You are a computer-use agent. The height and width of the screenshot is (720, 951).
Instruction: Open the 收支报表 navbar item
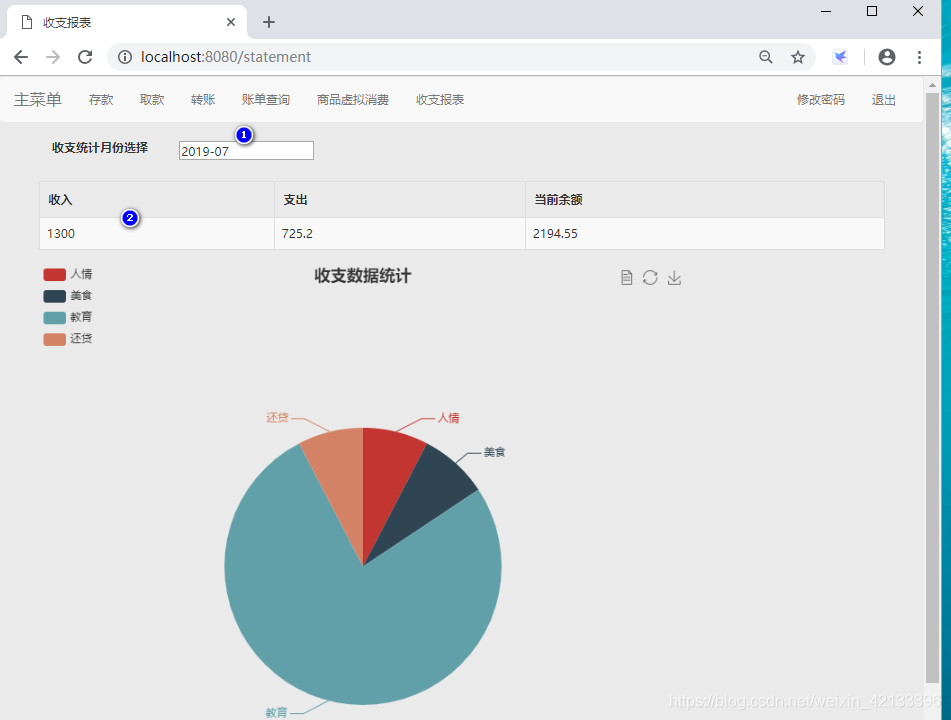pos(440,99)
